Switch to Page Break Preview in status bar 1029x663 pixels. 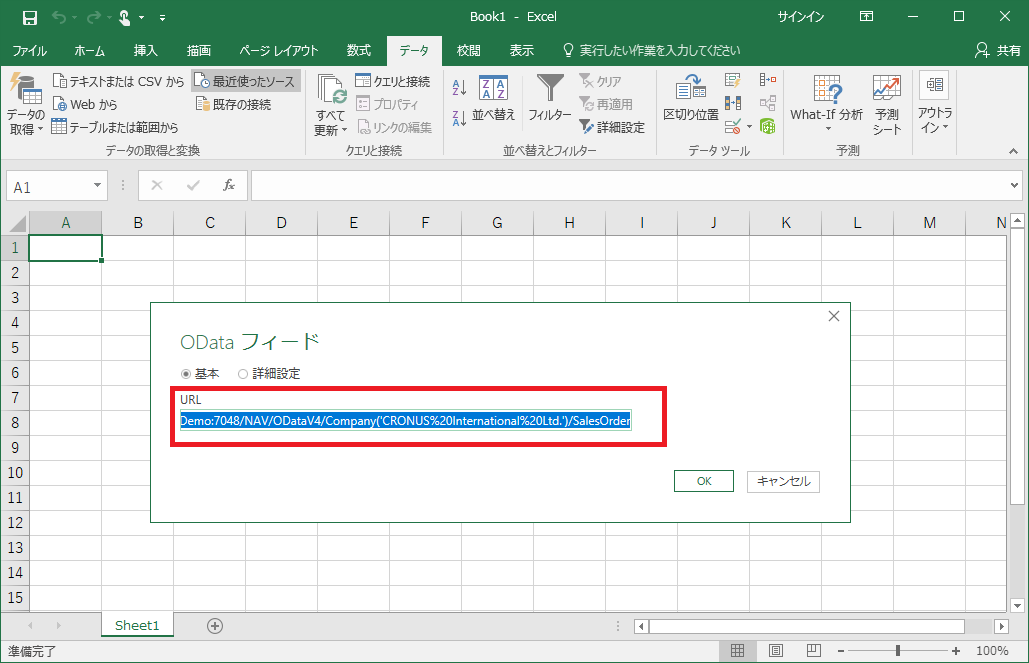point(814,651)
